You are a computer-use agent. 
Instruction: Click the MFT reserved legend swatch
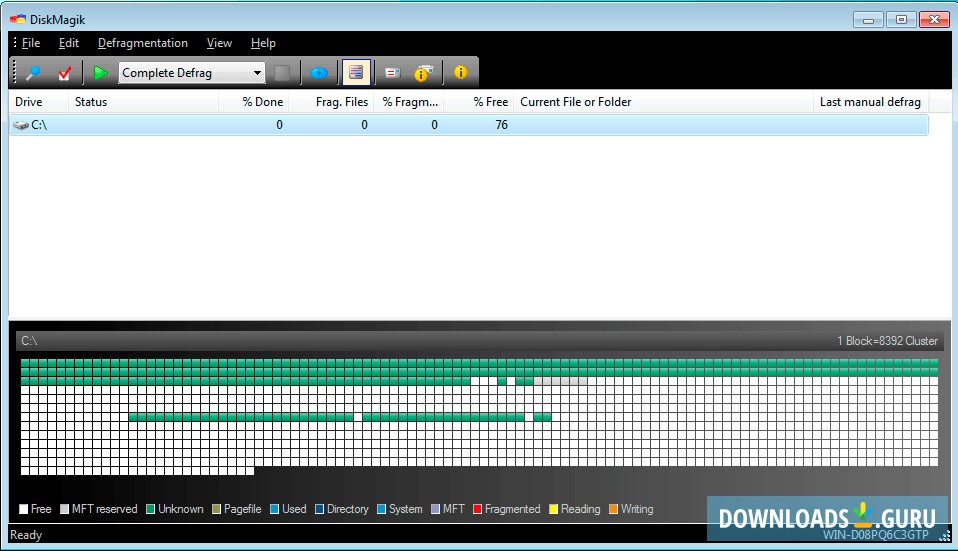(x=64, y=509)
